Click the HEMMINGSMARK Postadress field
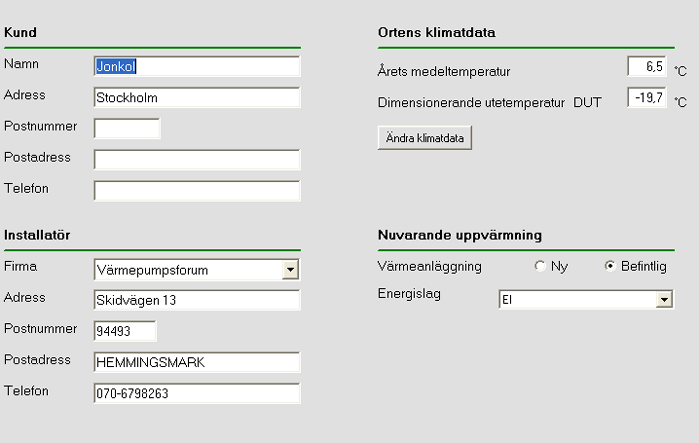Viewport: 699px width, 443px height. [x=196, y=362]
